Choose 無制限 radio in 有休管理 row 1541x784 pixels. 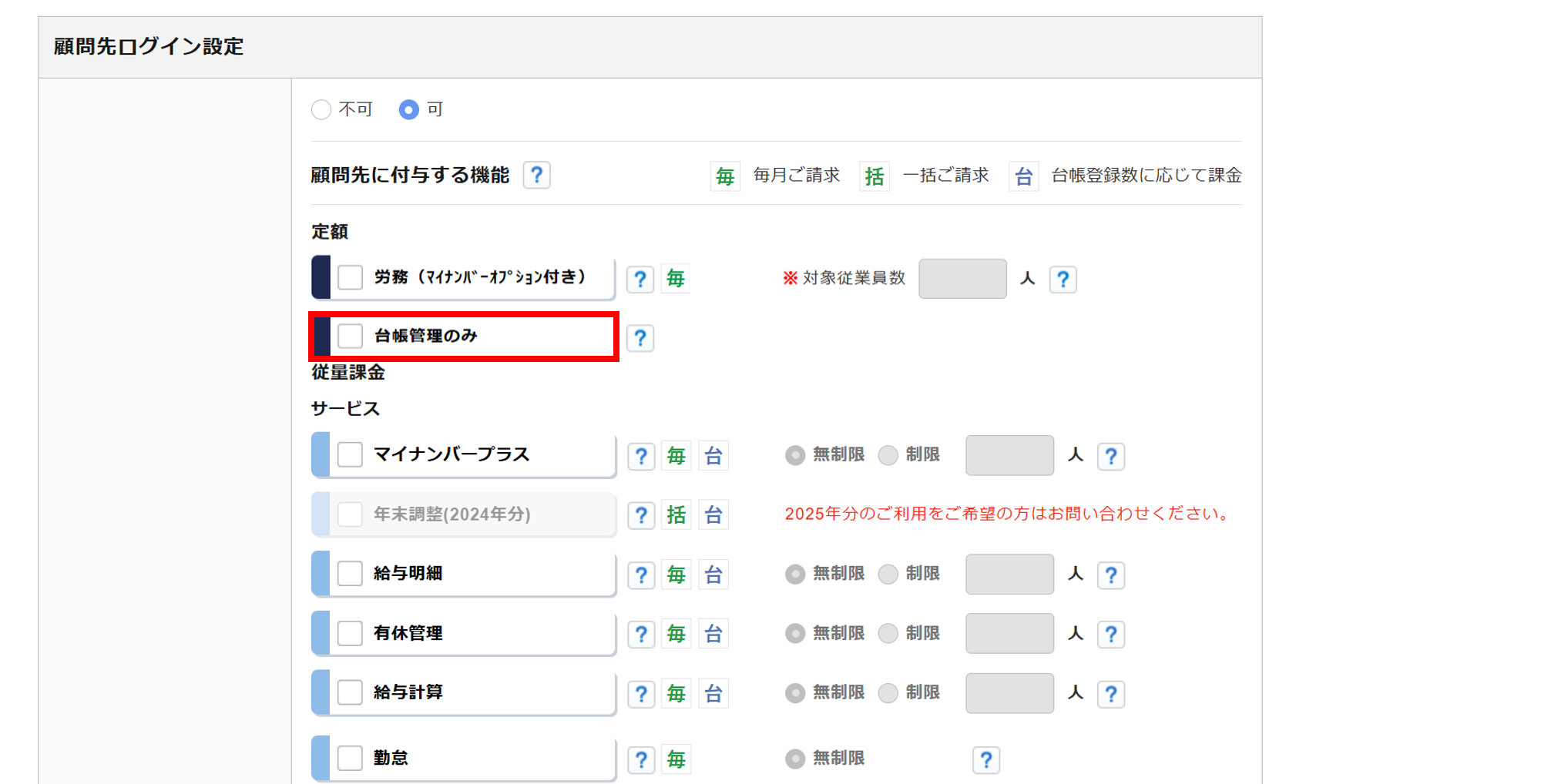794,634
